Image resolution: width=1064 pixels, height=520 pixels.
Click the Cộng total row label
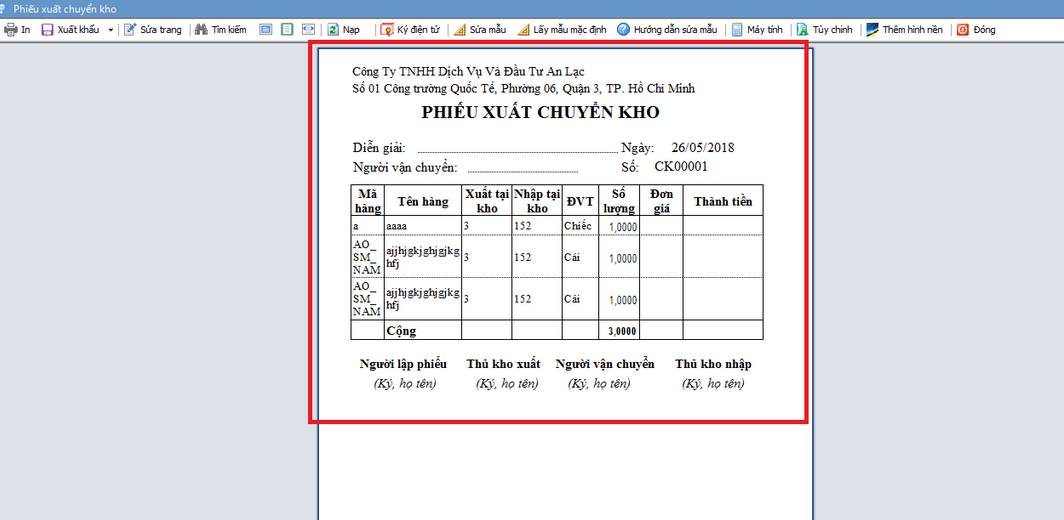[x=400, y=331]
